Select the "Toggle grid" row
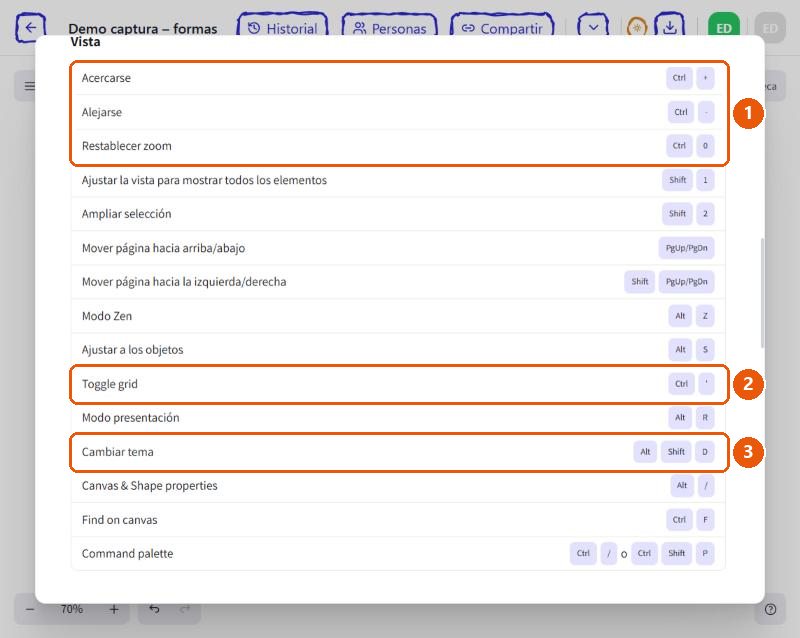800x638 pixels. click(x=398, y=384)
